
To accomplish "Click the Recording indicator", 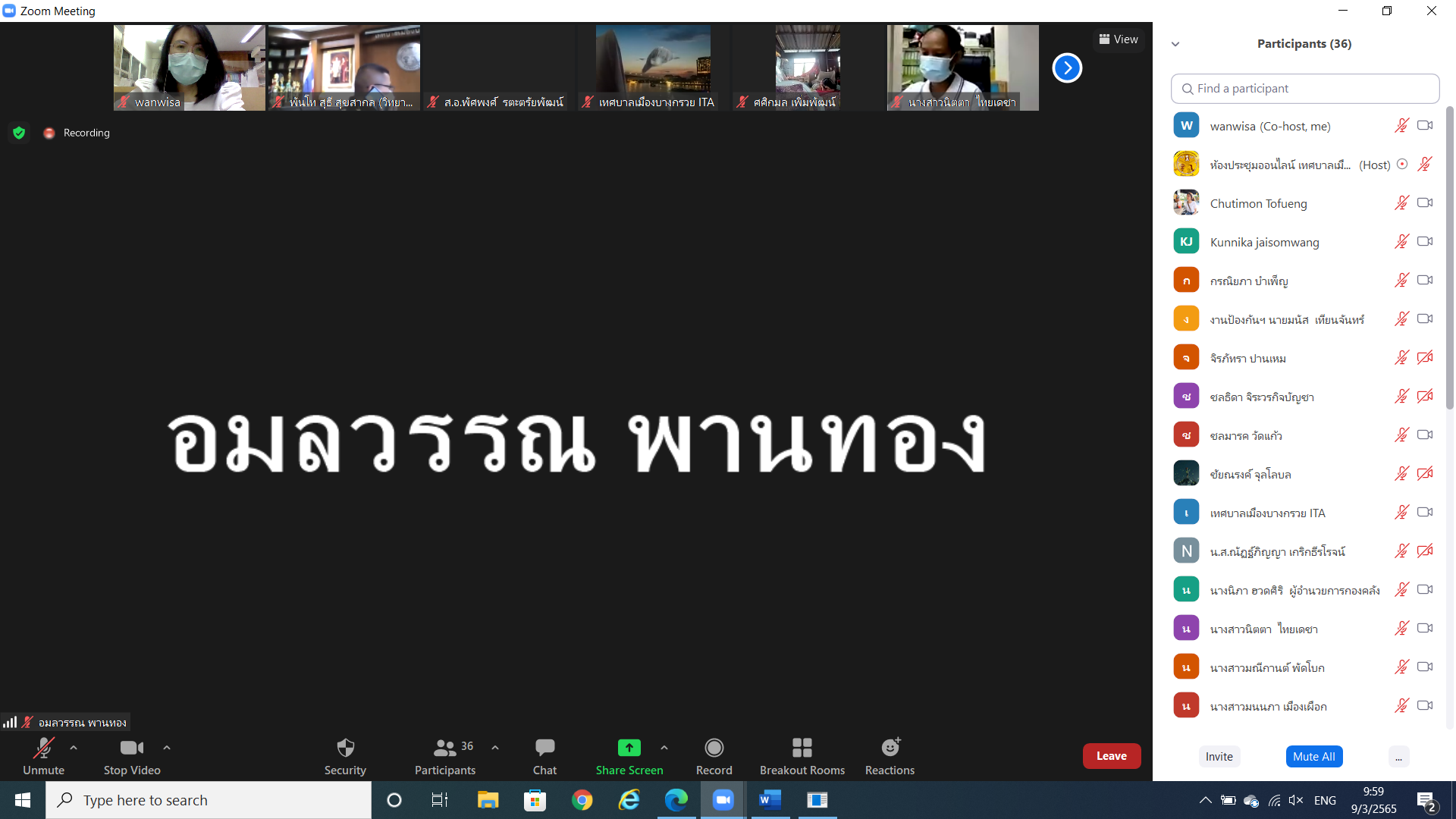I will [x=77, y=133].
